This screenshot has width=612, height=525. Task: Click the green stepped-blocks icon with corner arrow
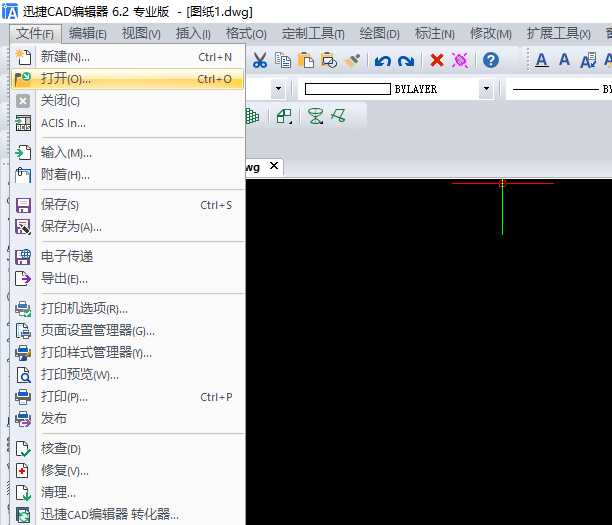[284, 116]
